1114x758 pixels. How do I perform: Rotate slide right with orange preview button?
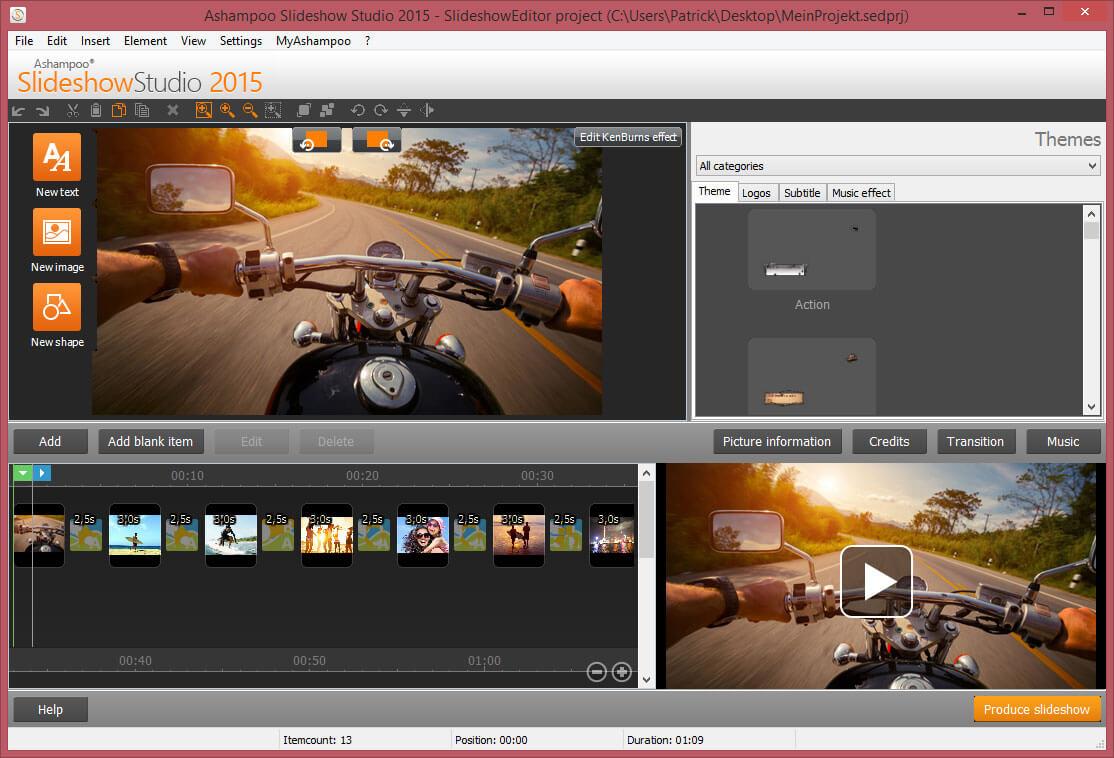[377, 140]
